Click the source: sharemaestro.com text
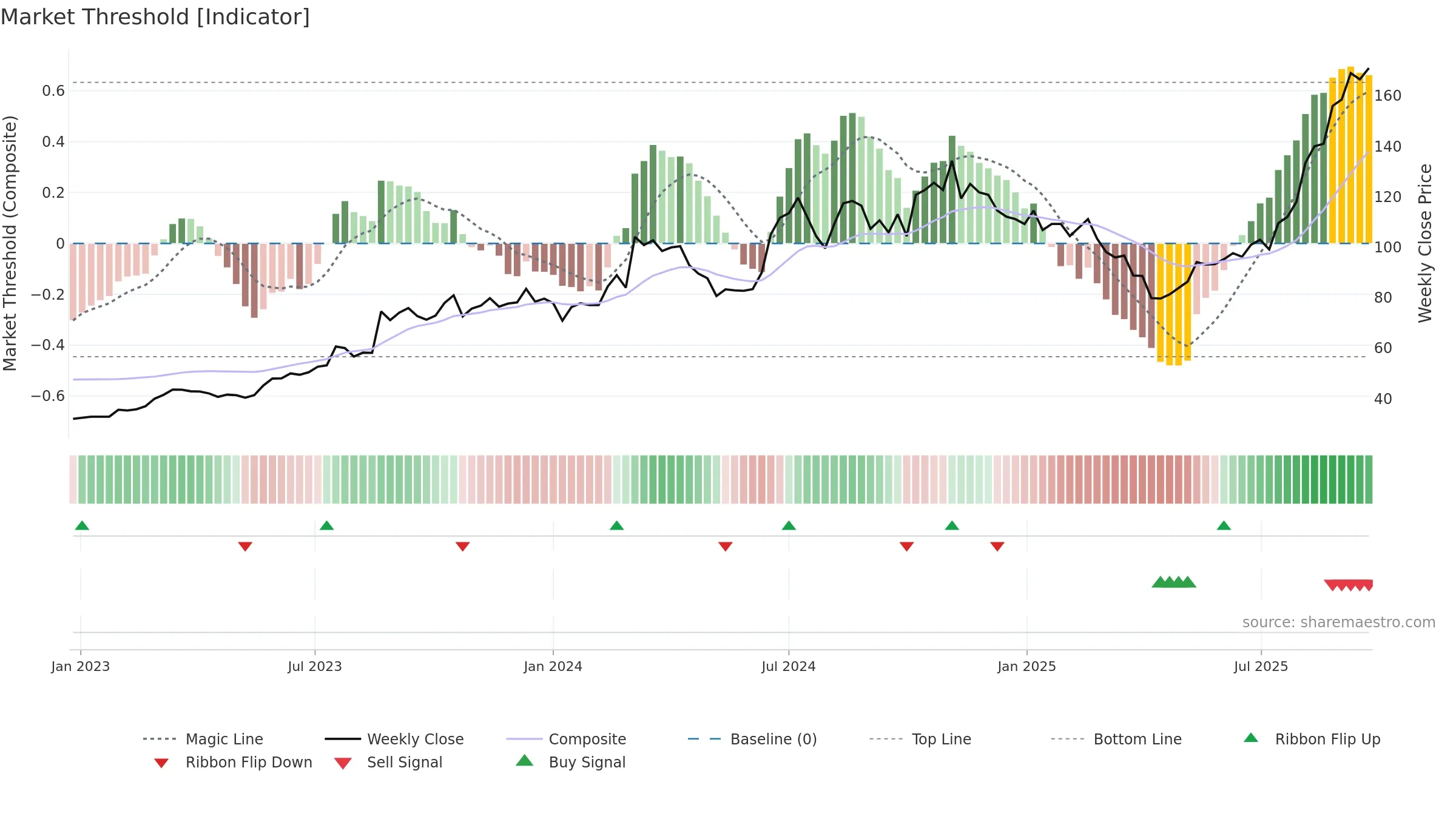The height and width of the screenshot is (819, 1456). (1339, 622)
